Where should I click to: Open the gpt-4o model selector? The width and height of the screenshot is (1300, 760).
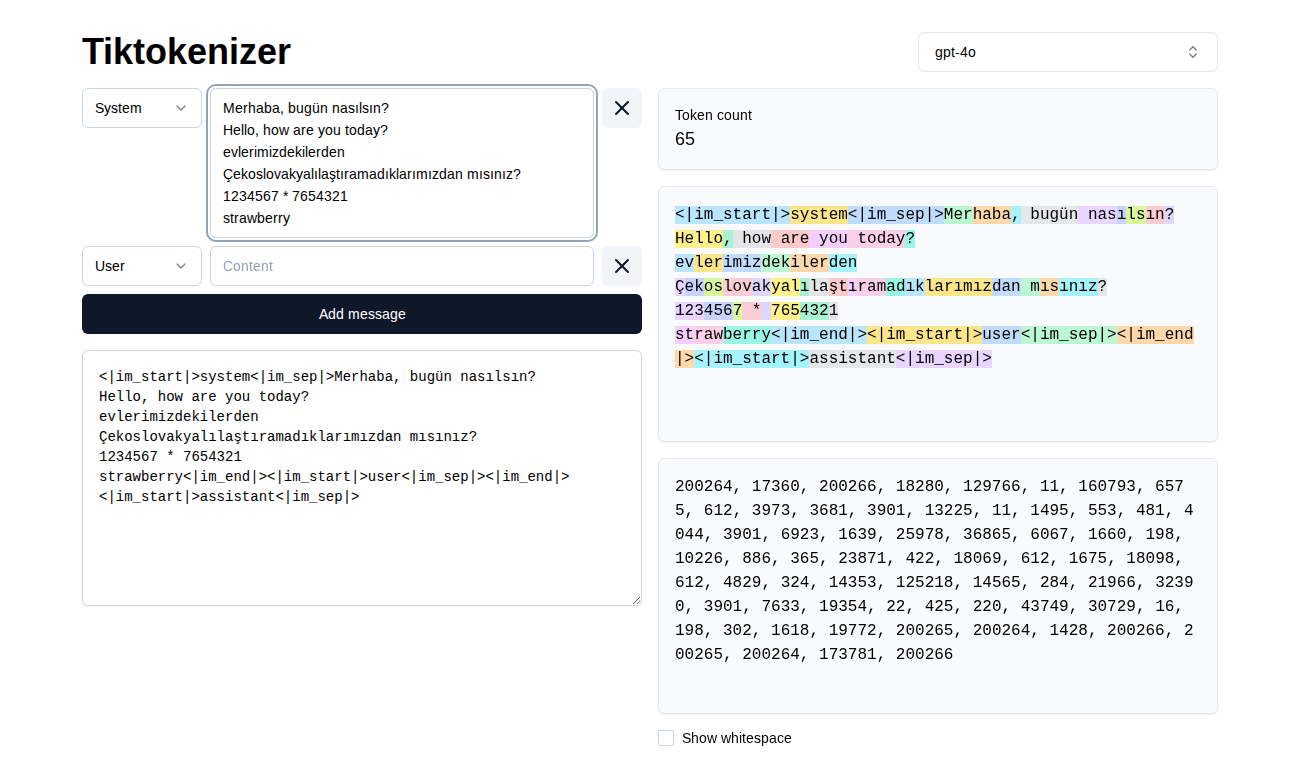[x=1068, y=52]
